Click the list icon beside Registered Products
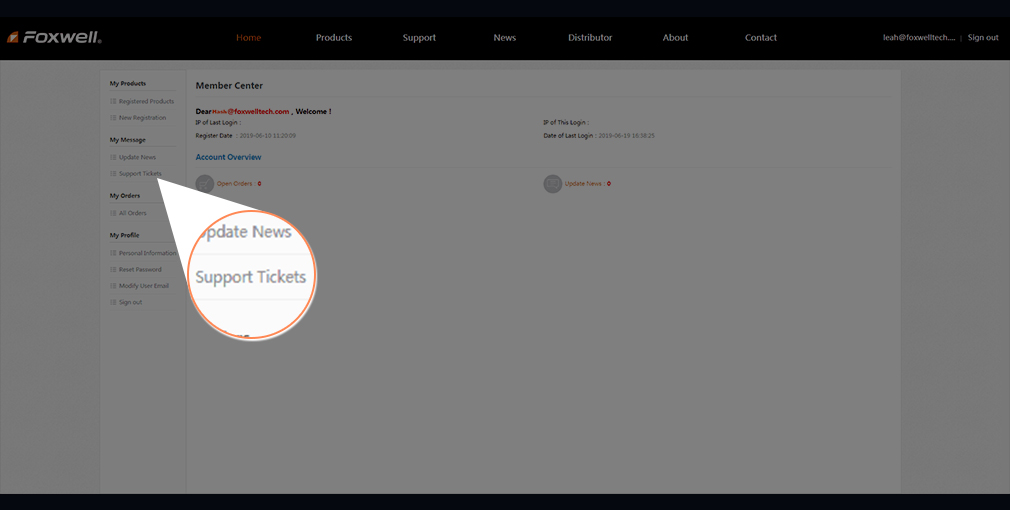 click(x=113, y=102)
